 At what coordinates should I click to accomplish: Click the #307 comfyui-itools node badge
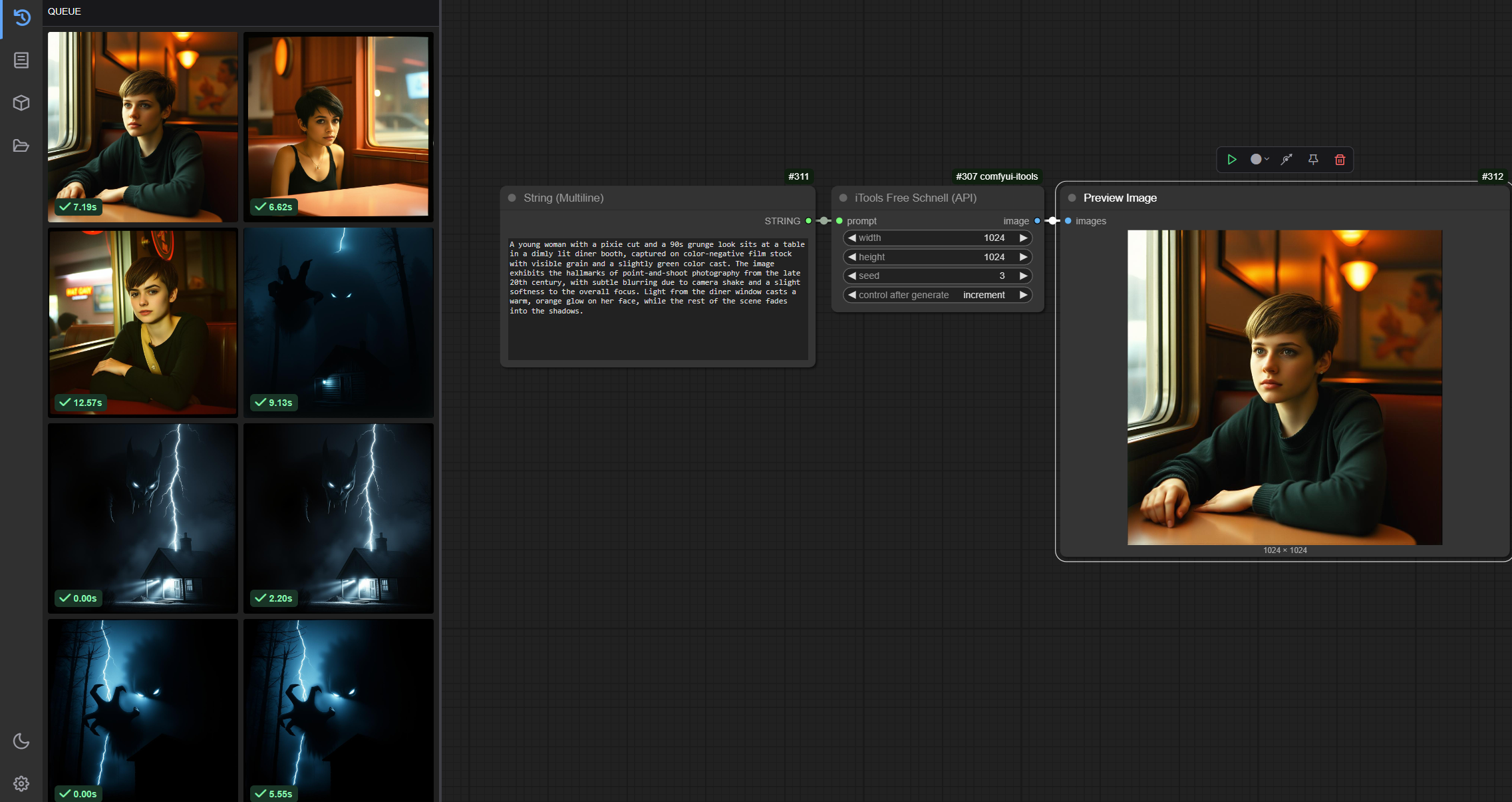coord(996,176)
